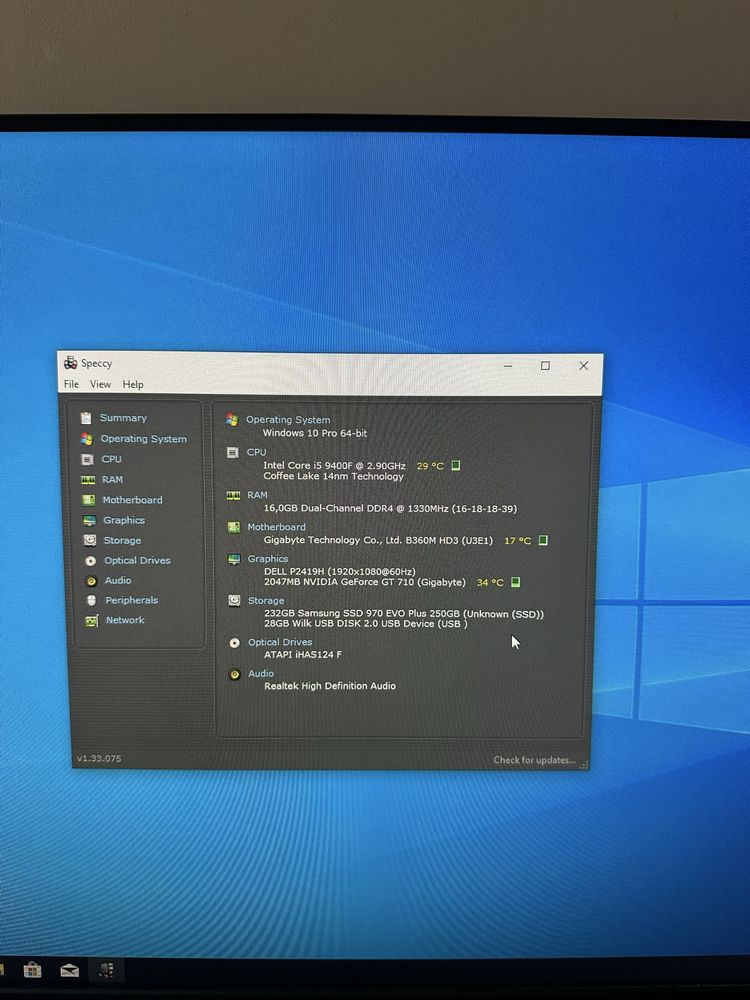Screen dimensions: 750x1000
Task: Click the Audio speaker icon in sidebar
Action: (x=91, y=581)
